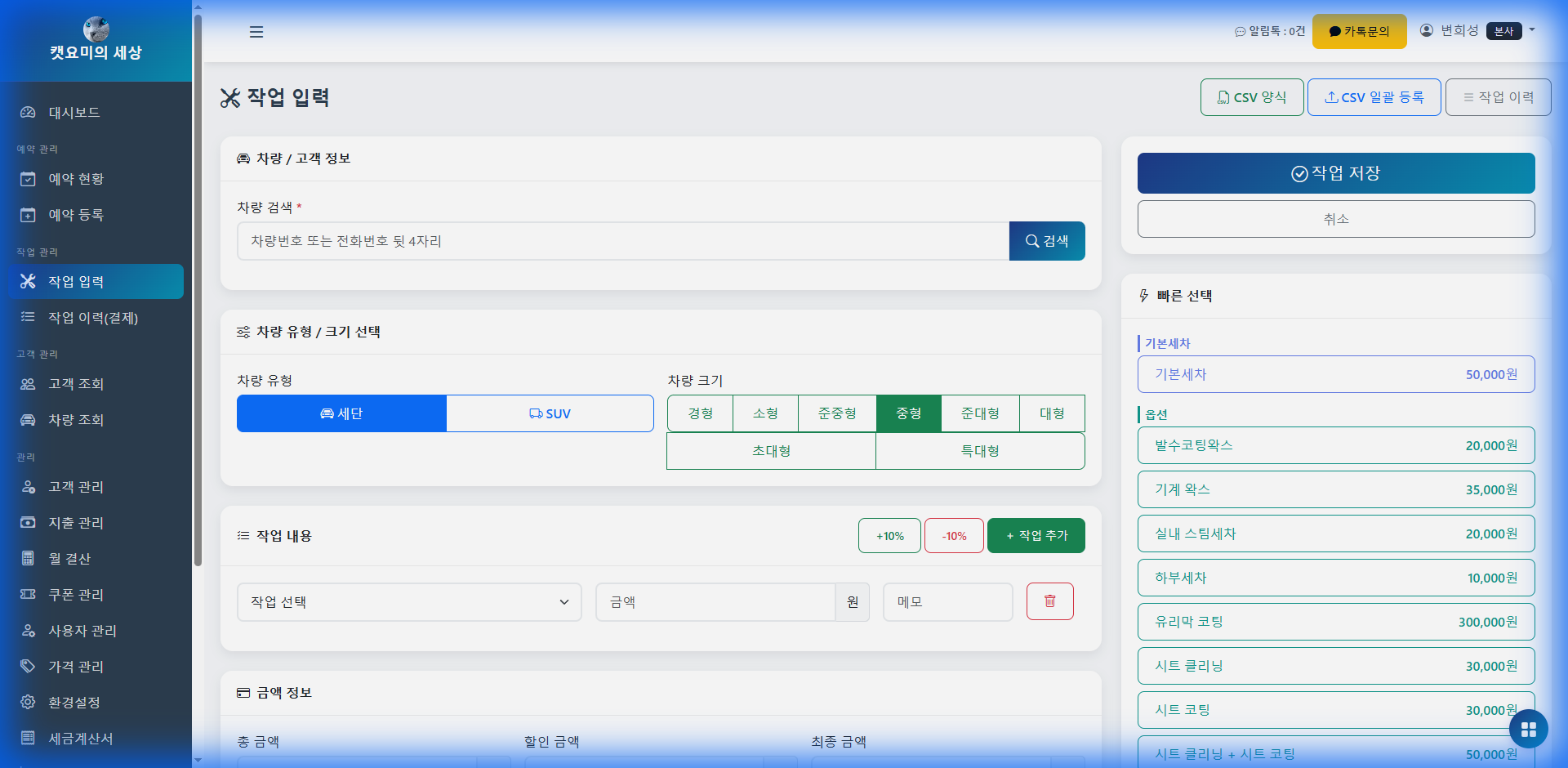Click the 세금계산서 document icon
1568x768 pixels.
28,739
